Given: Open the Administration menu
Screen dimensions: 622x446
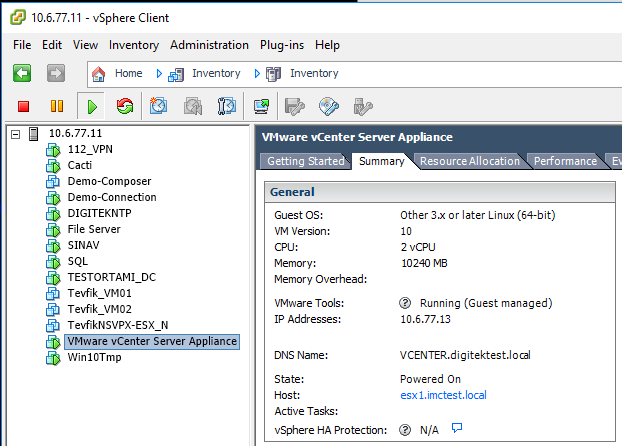Looking at the screenshot, I should pos(209,45).
